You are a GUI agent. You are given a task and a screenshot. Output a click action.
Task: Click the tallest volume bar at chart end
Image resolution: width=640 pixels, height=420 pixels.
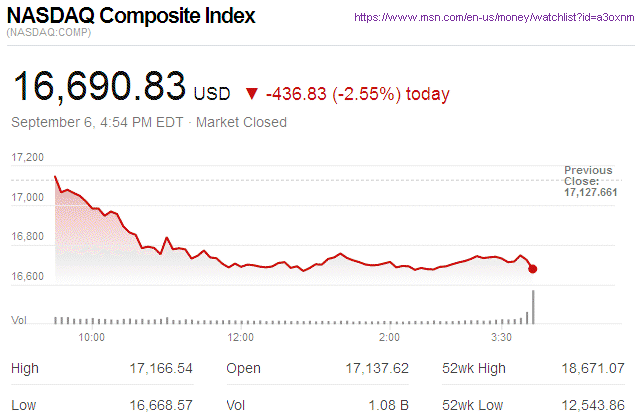534,307
